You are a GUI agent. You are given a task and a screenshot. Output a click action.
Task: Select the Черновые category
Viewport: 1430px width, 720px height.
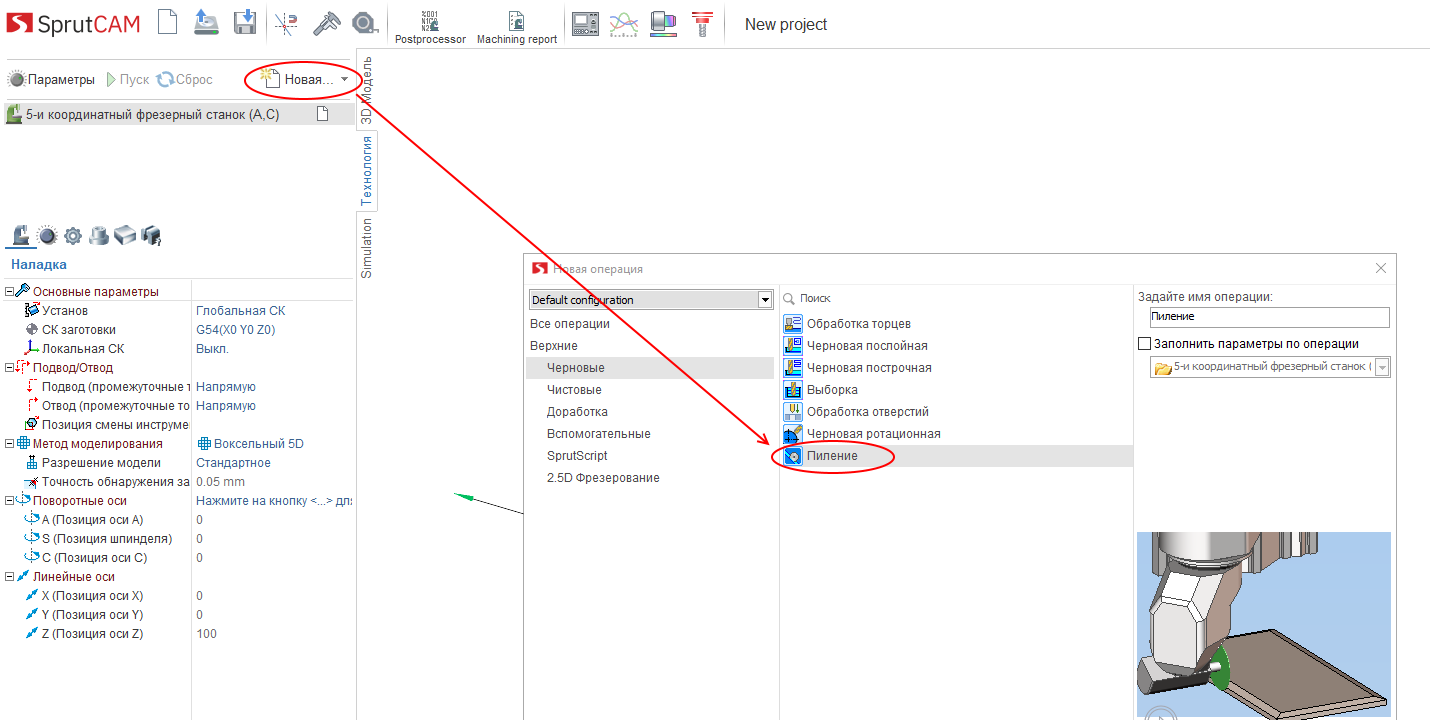(650, 368)
